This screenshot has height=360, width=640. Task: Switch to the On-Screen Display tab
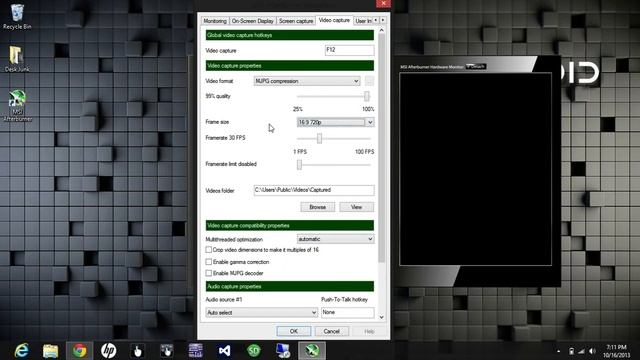pyautogui.click(x=253, y=21)
